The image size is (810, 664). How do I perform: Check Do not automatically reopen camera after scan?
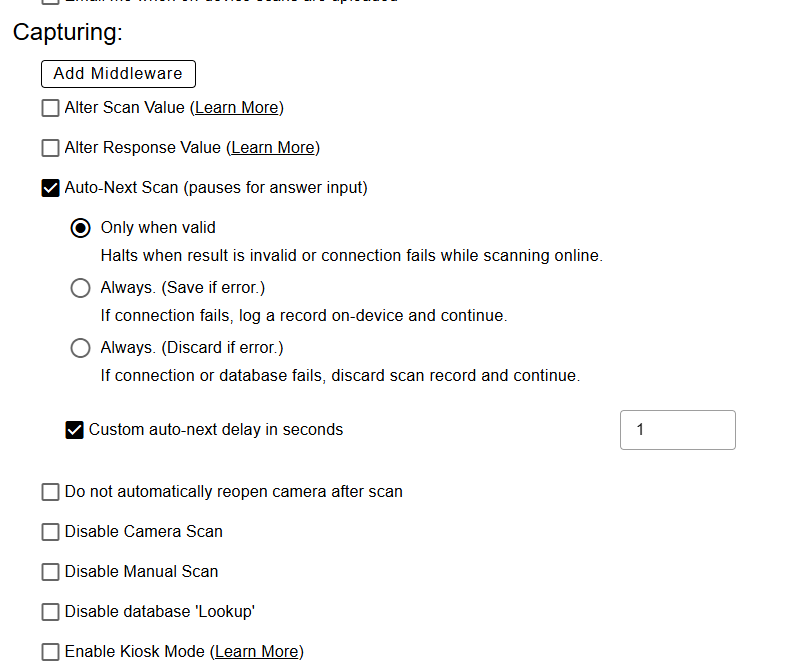click(x=50, y=492)
